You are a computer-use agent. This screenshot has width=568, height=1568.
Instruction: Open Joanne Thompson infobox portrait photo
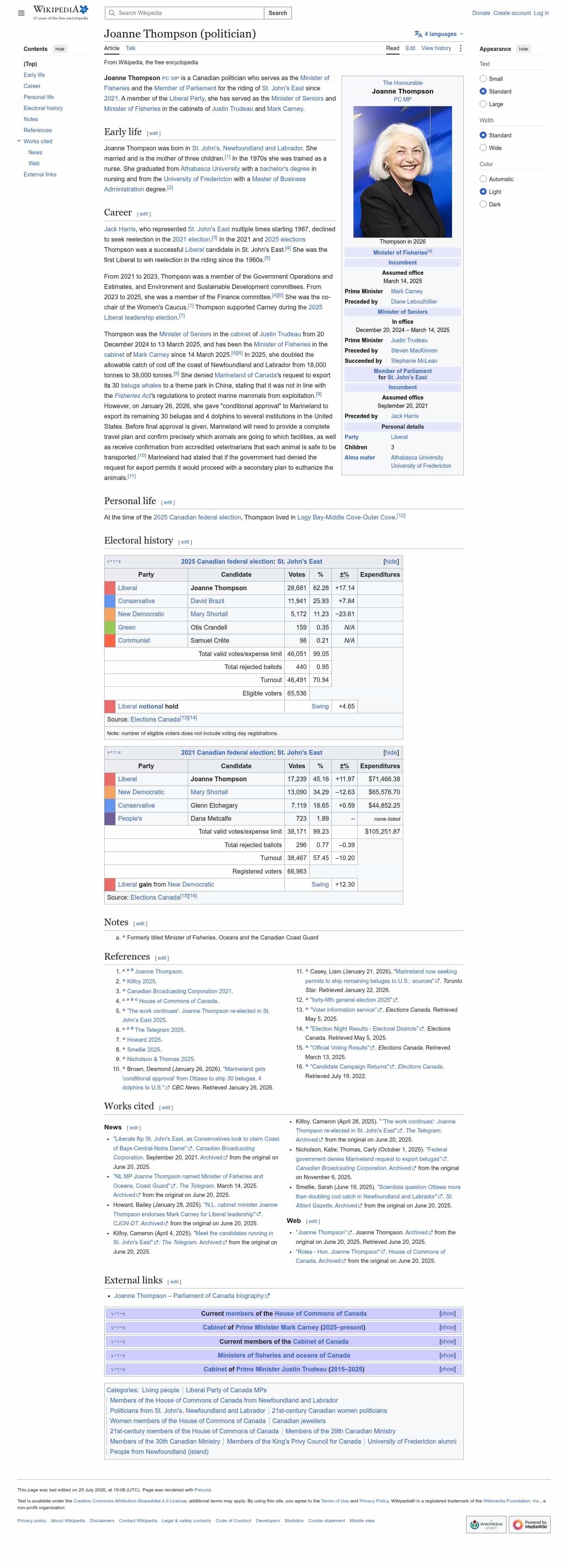pos(403,172)
